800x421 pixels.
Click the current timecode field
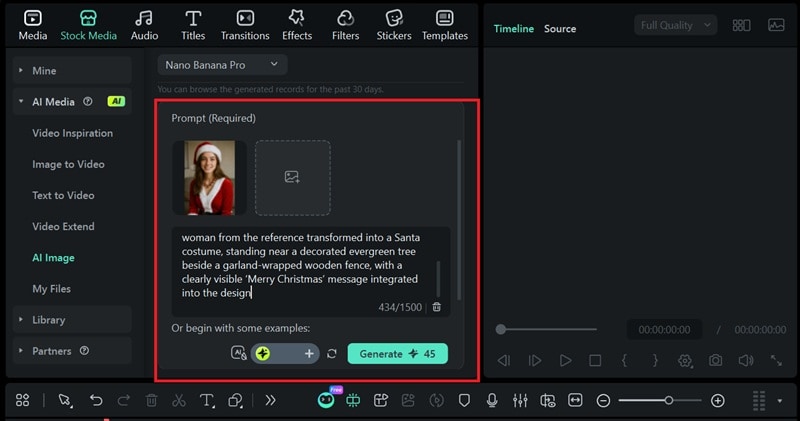tap(664, 330)
